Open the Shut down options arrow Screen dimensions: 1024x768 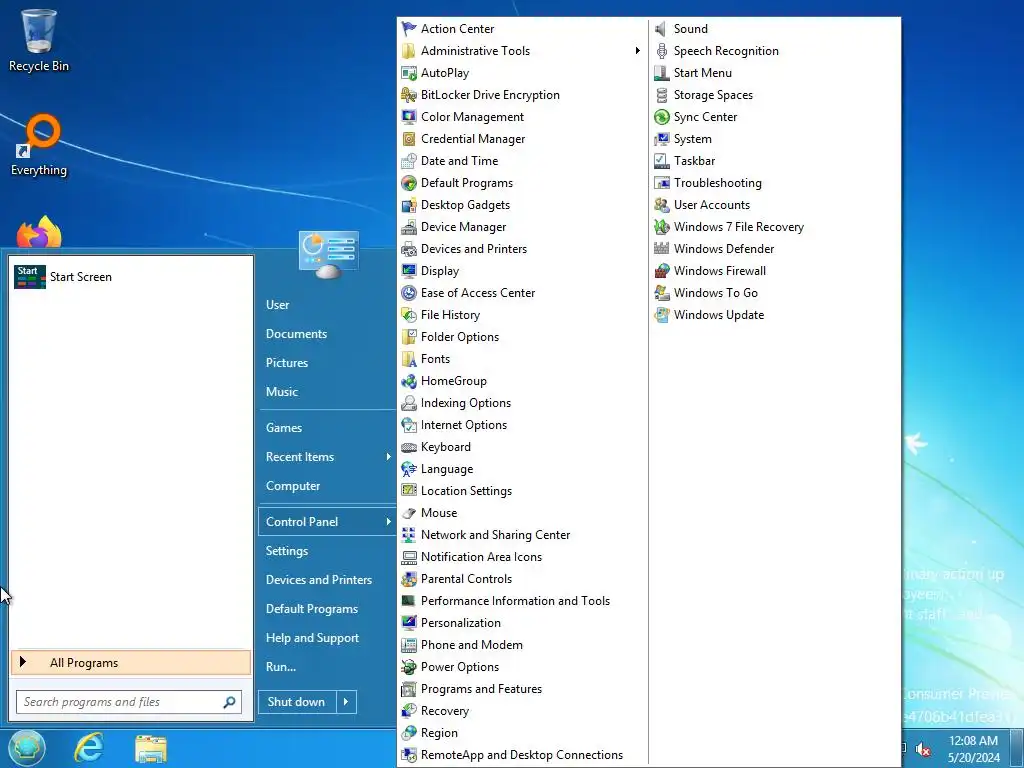click(346, 702)
